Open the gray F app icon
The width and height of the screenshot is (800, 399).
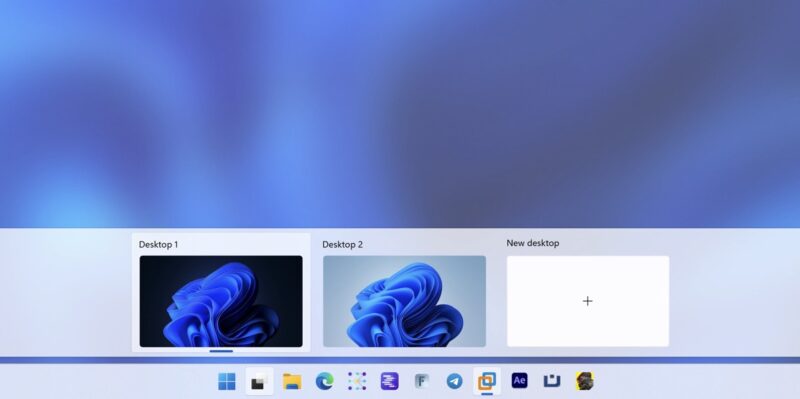coord(421,381)
